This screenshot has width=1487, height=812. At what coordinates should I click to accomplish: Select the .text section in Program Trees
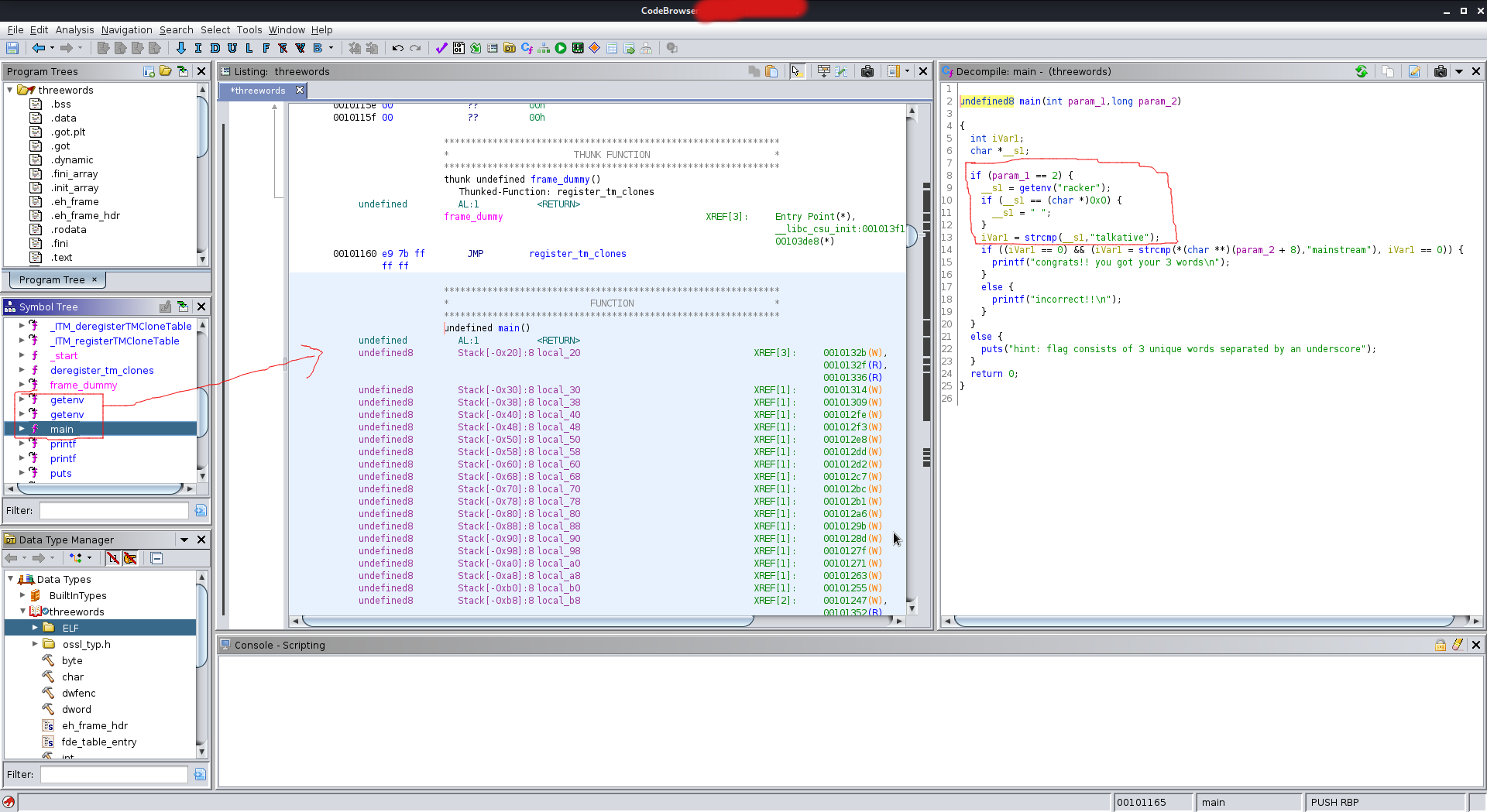61,257
